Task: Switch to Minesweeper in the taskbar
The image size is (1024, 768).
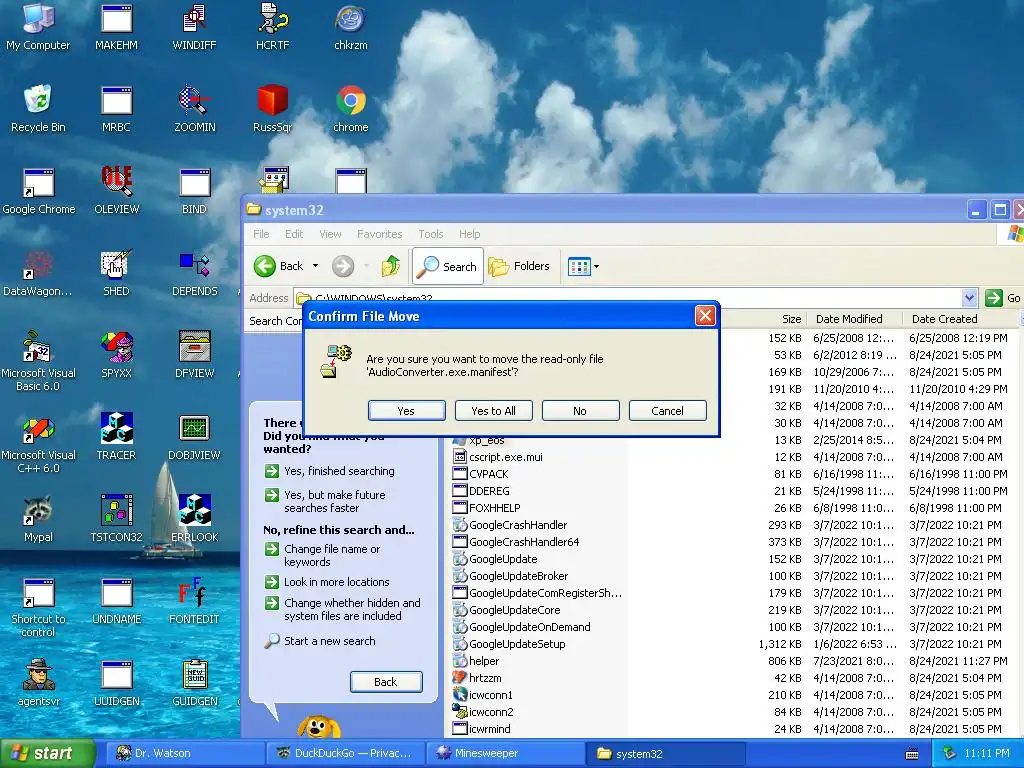Action: click(506, 753)
